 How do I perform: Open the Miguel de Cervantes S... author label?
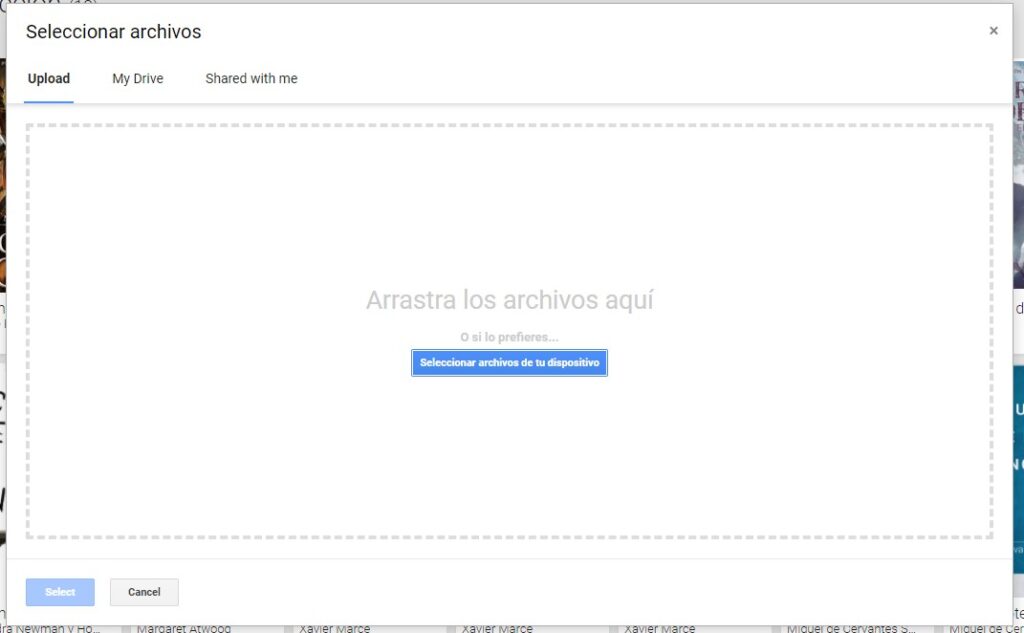coord(851,628)
